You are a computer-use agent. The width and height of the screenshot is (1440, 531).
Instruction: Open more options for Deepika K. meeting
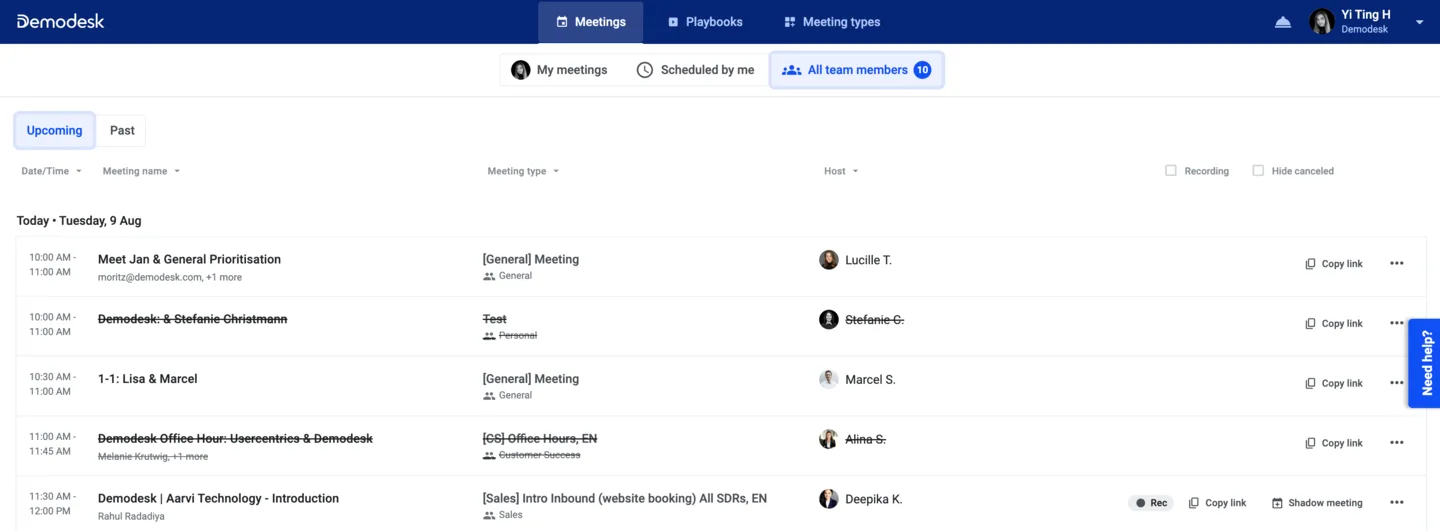[x=1397, y=503]
